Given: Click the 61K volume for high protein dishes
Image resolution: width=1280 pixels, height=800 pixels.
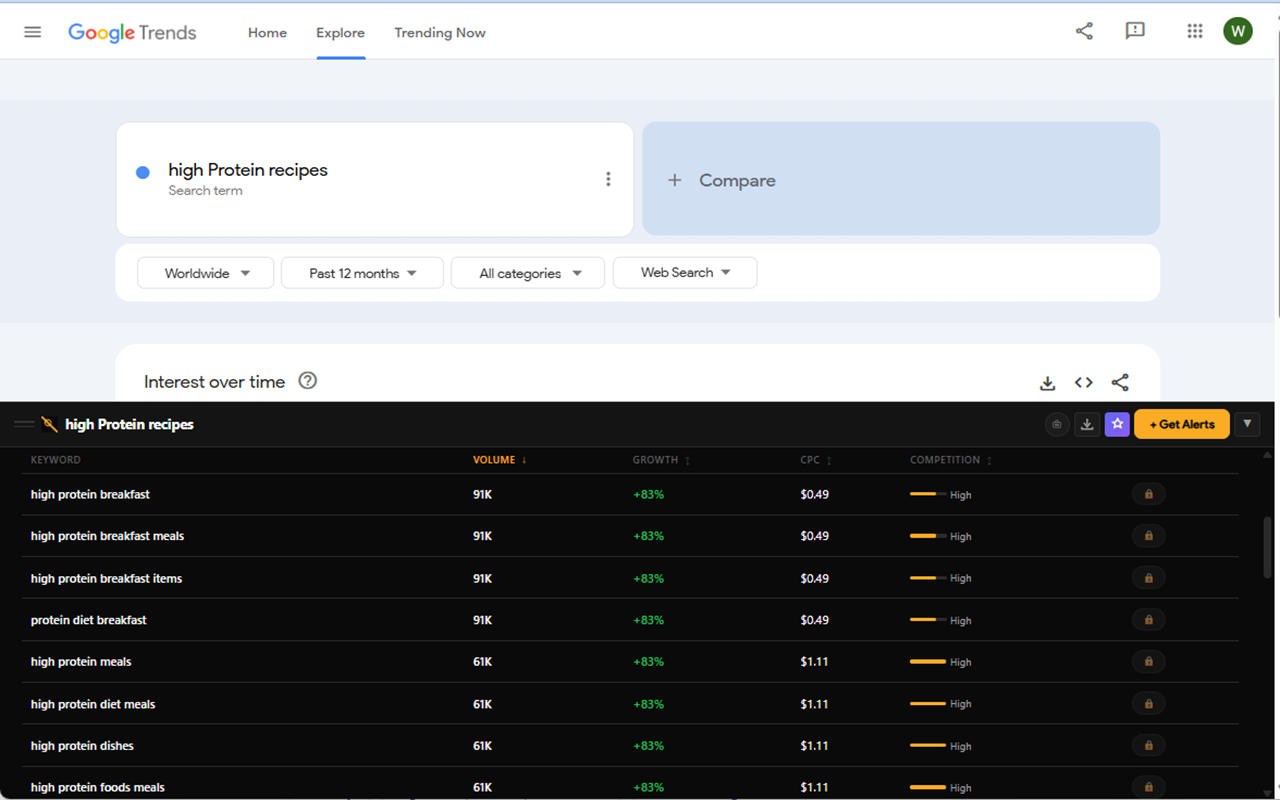Looking at the screenshot, I should tap(482, 745).
